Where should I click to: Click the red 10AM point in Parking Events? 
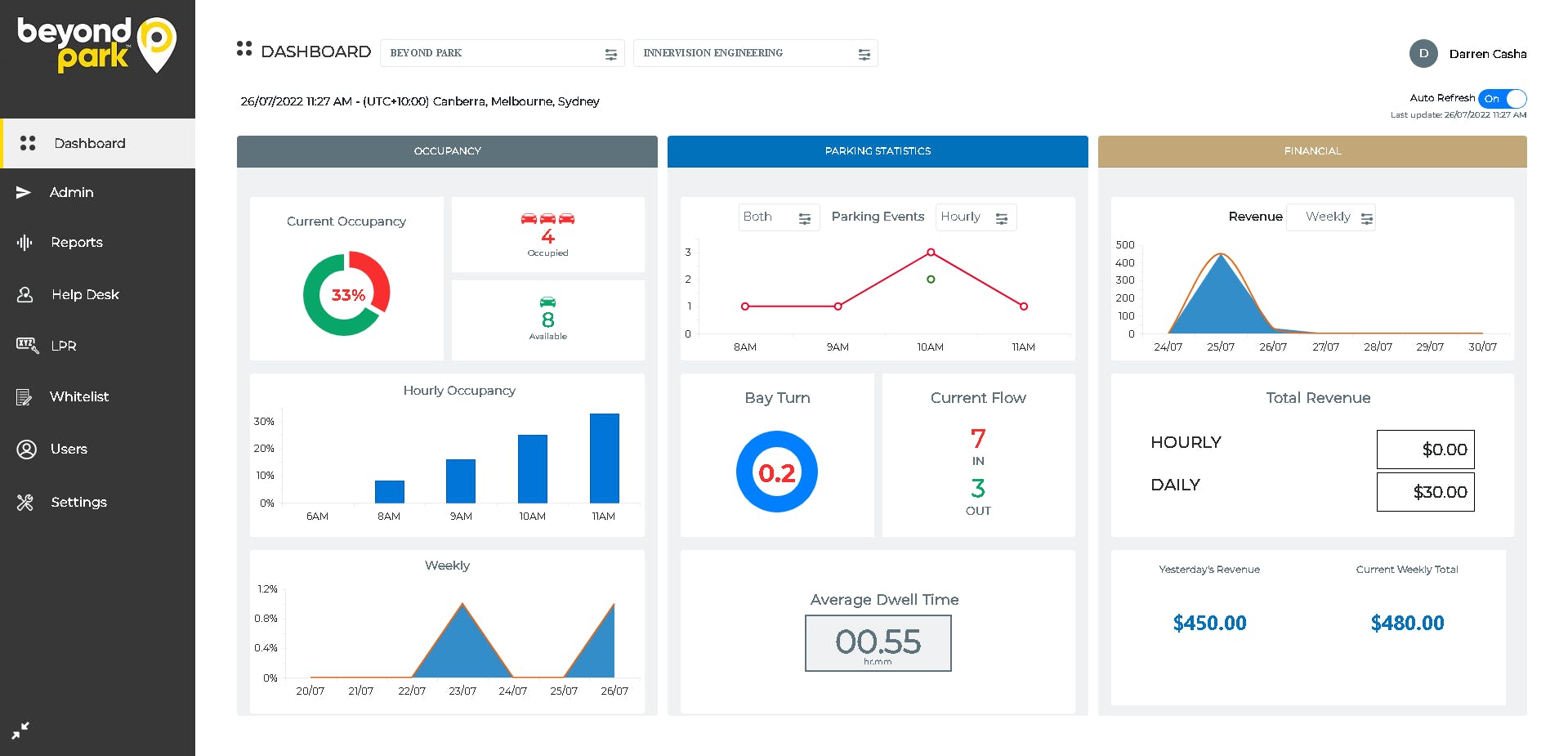pos(931,253)
